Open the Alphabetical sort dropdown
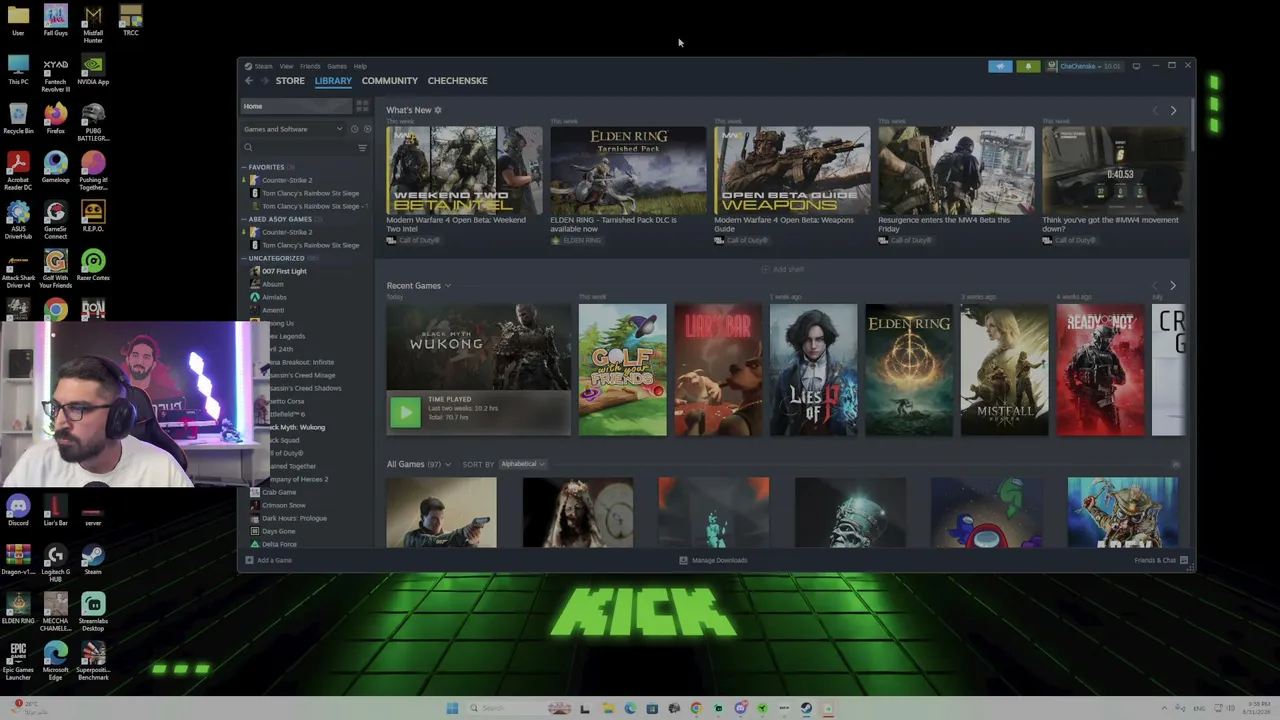Viewport: 1280px width, 720px height. pos(521,464)
